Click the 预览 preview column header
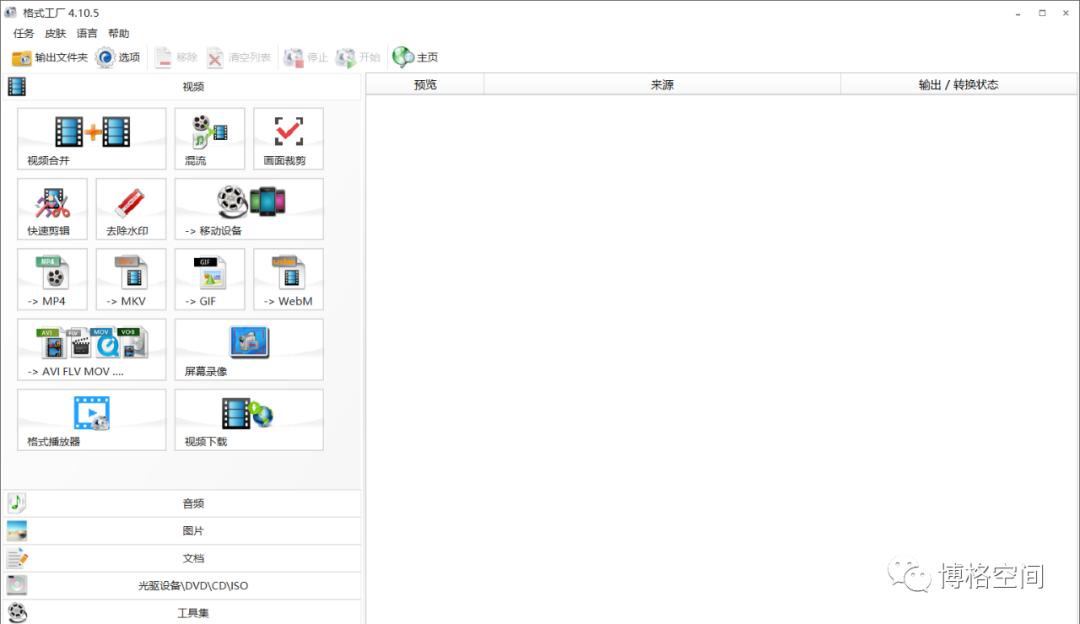1080x624 pixels. pyautogui.click(x=425, y=85)
